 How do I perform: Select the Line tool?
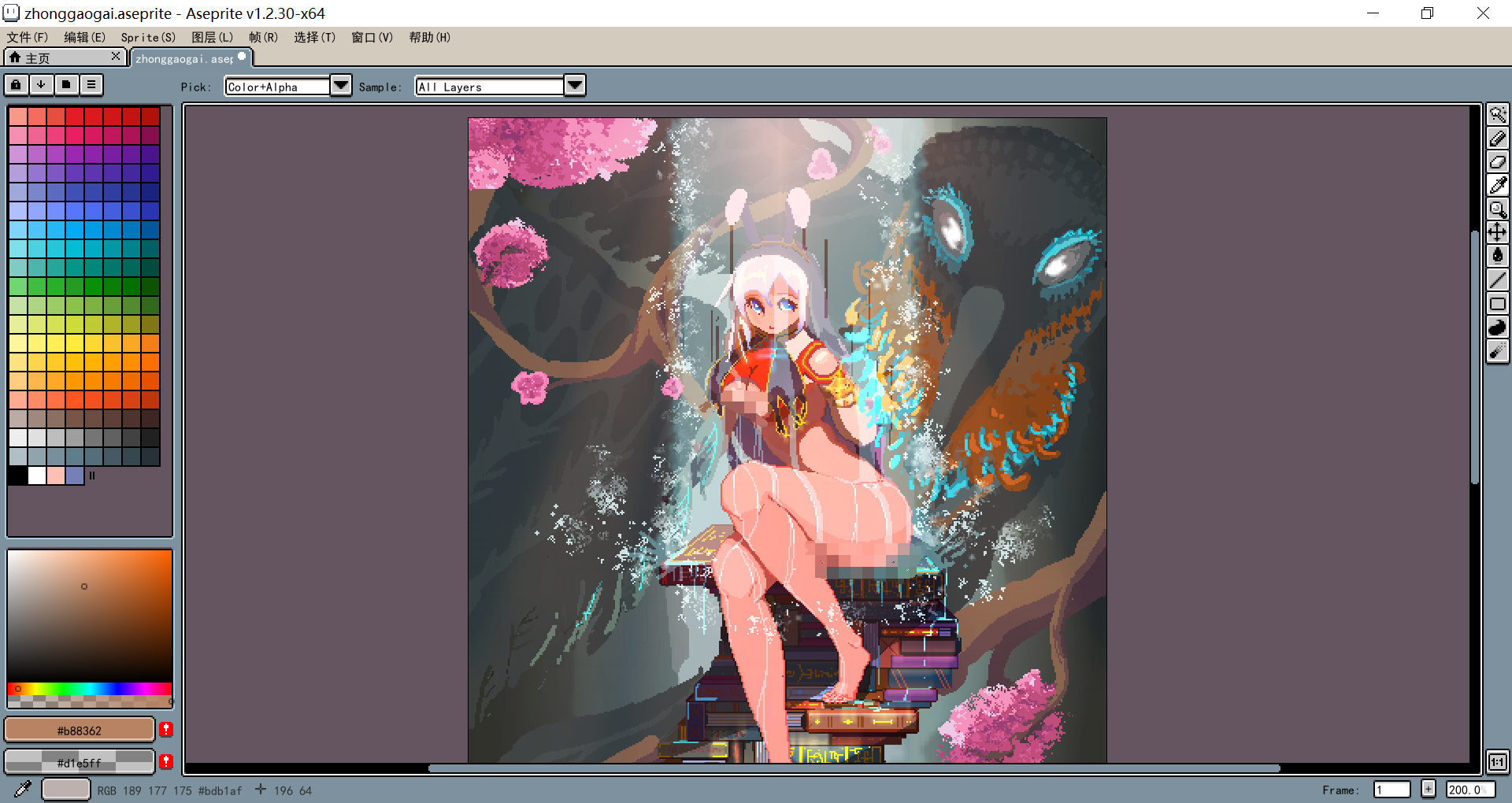coord(1497,280)
